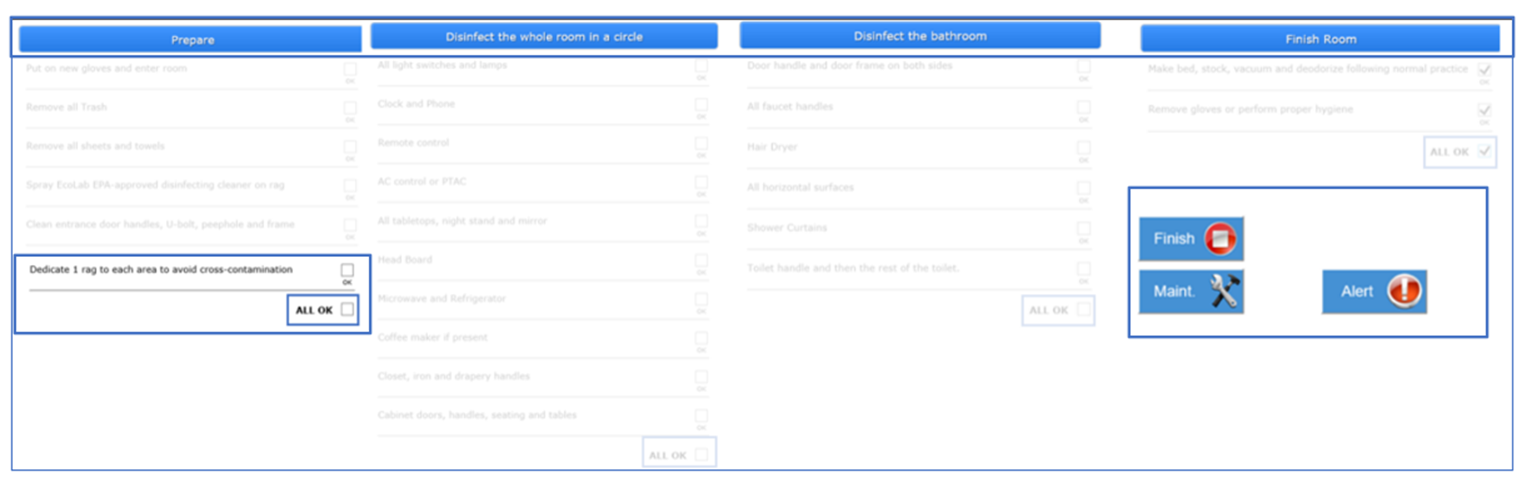Screen dimensions: 1522x477
Task: Tick ALL OK under Disinfect the whole room
Action: pyautogui.click(x=702, y=455)
